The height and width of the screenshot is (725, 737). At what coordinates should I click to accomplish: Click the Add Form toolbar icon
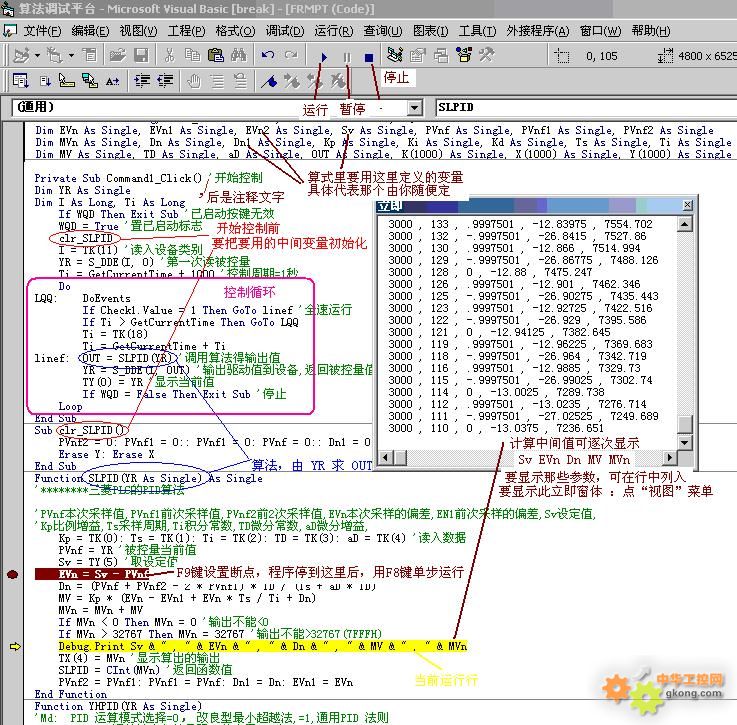(x=55, y=55)
